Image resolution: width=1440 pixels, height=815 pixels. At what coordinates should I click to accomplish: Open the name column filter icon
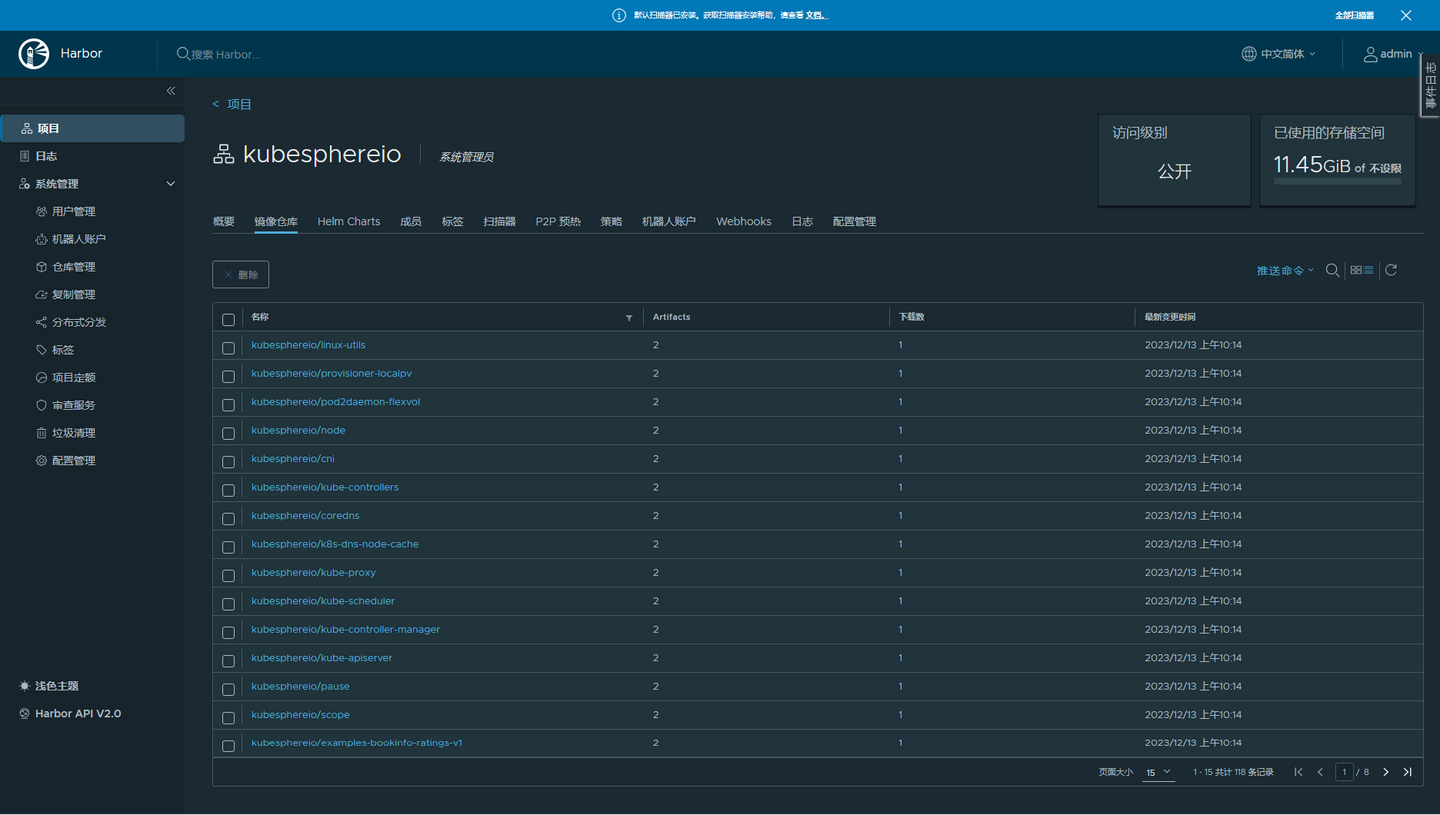coord(629,317)
